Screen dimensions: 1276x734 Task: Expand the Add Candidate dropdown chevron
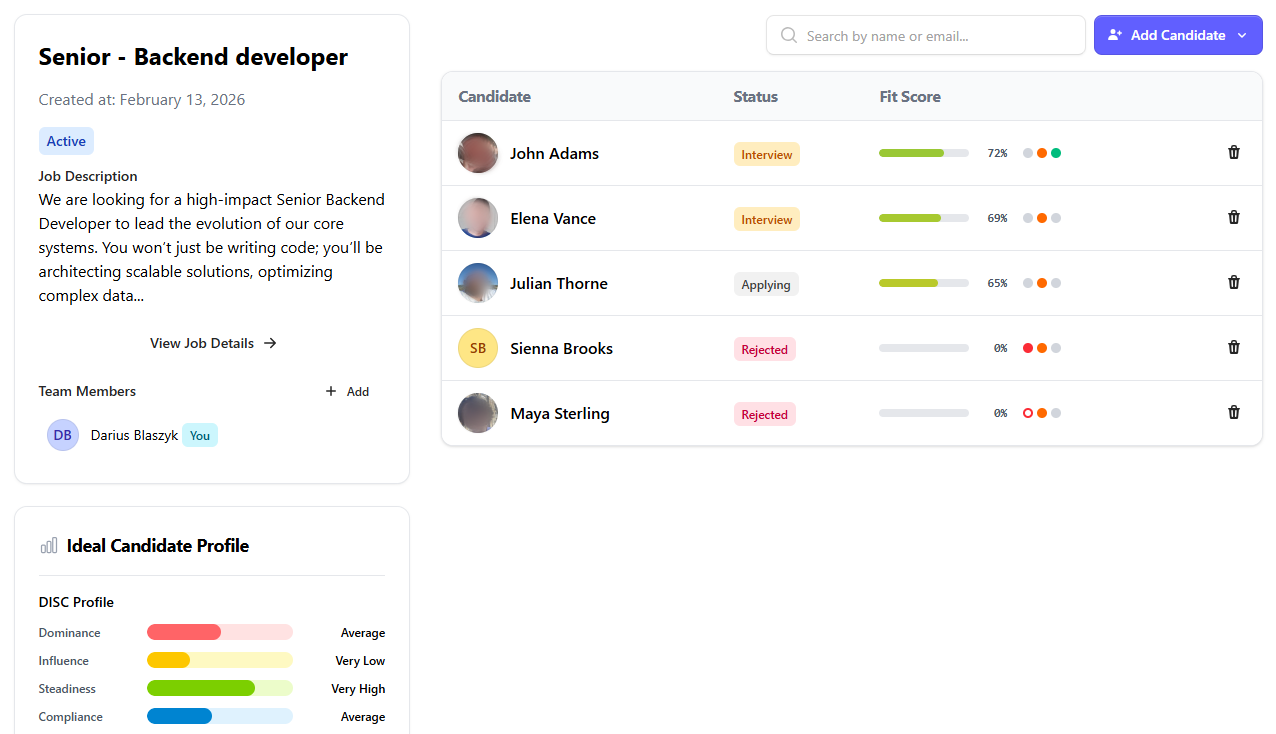pyautogui.click(x=1242, y=35)
